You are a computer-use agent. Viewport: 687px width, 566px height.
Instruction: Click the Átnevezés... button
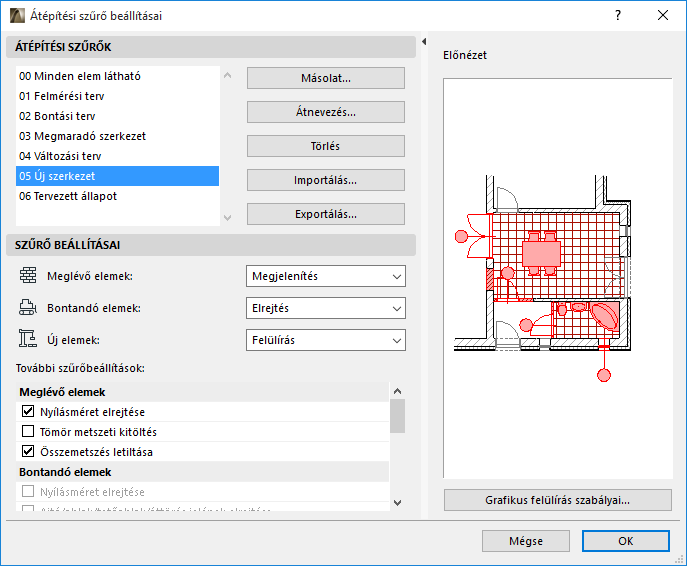click(326, 112)
